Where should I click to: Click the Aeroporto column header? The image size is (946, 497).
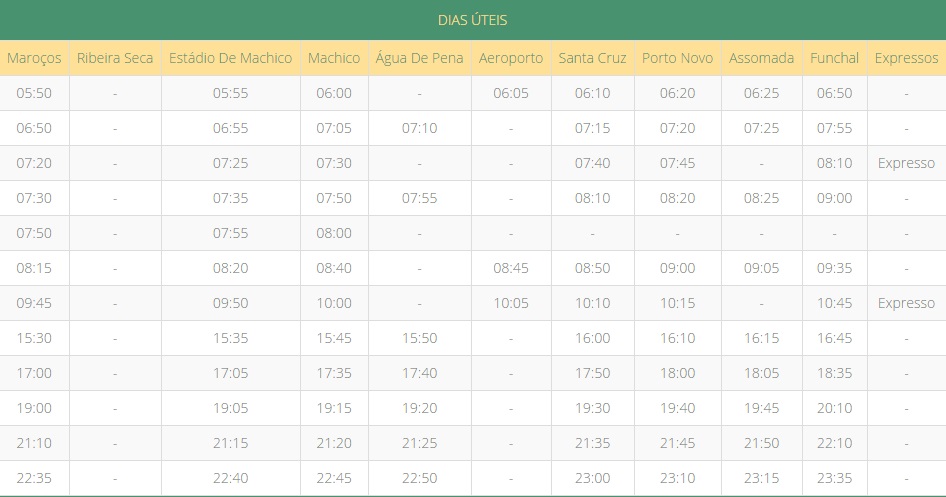[x=511, y=58]
